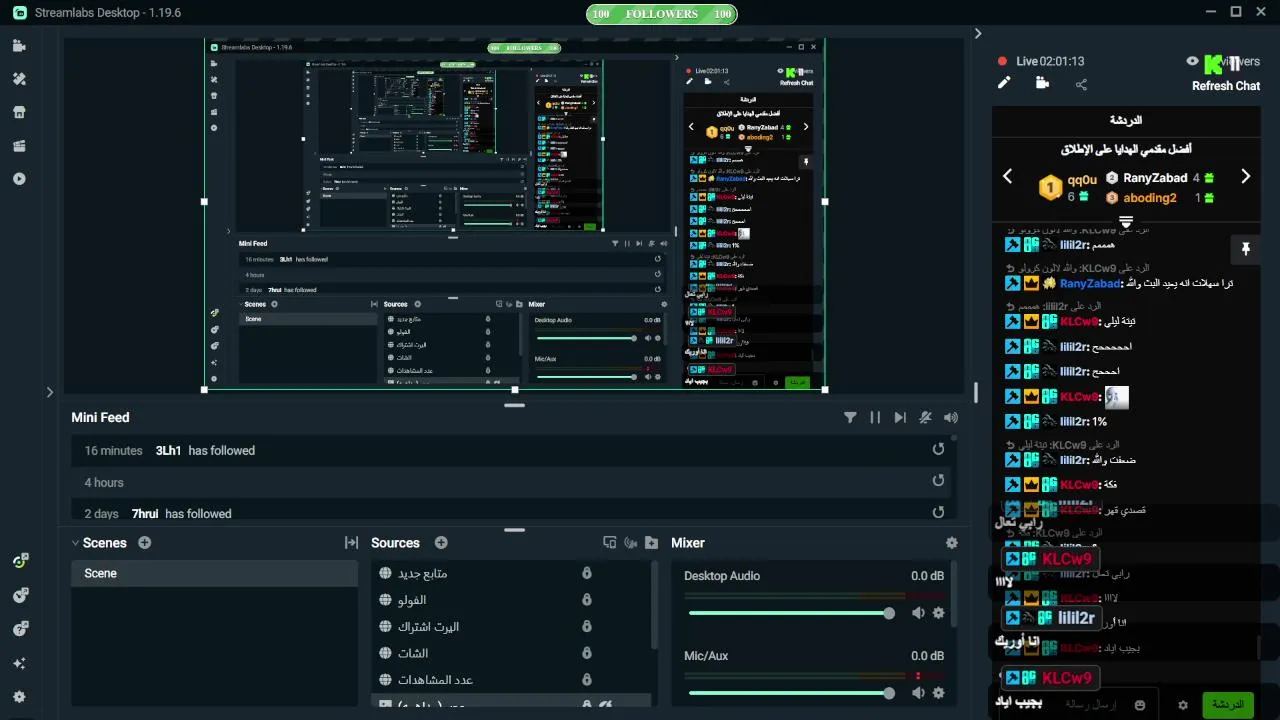Click the Sources audio-camera icon
The width and height of the screenshot is (1280, 720).
pyautogui.click(x=631, y=543)
